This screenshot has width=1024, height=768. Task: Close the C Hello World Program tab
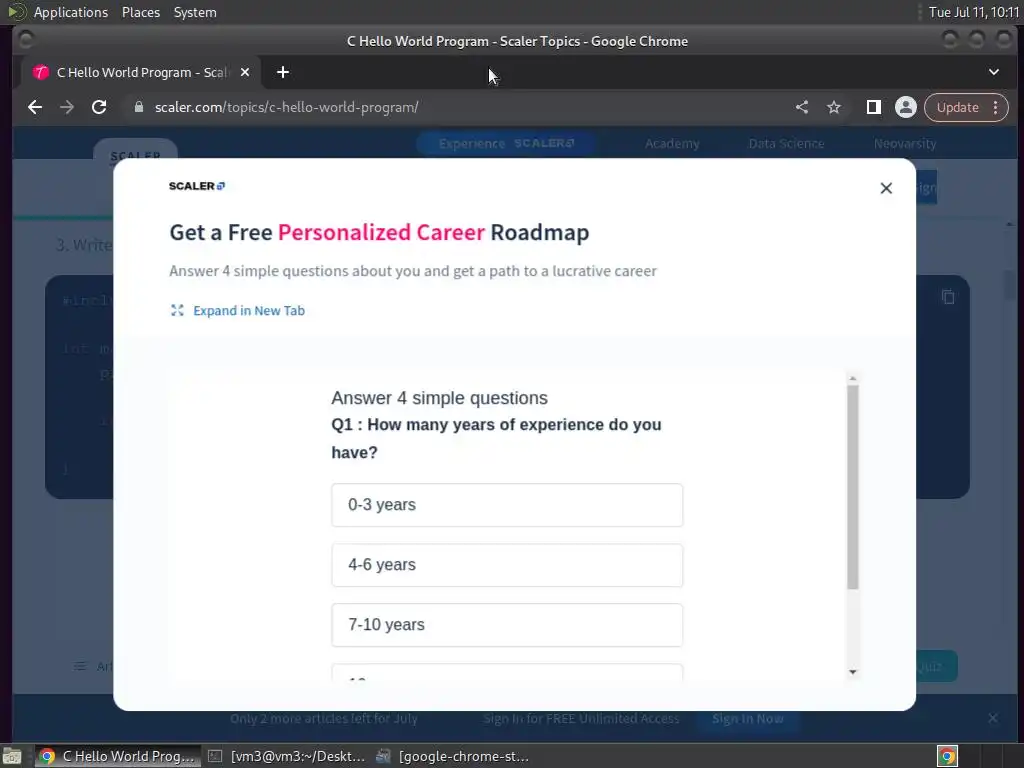click(245, 72)
